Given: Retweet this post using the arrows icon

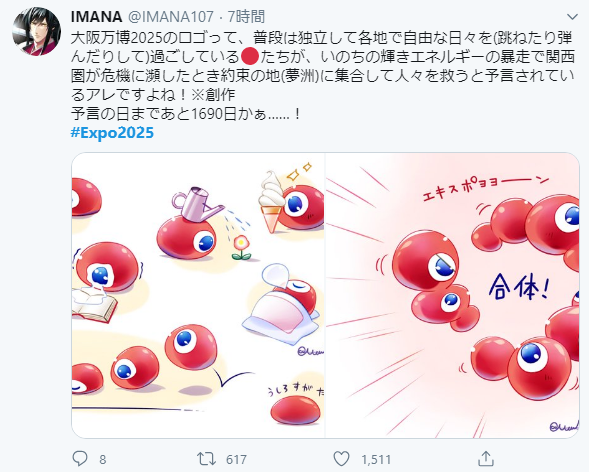Looking at the screenshot, I should coord(207,459).
